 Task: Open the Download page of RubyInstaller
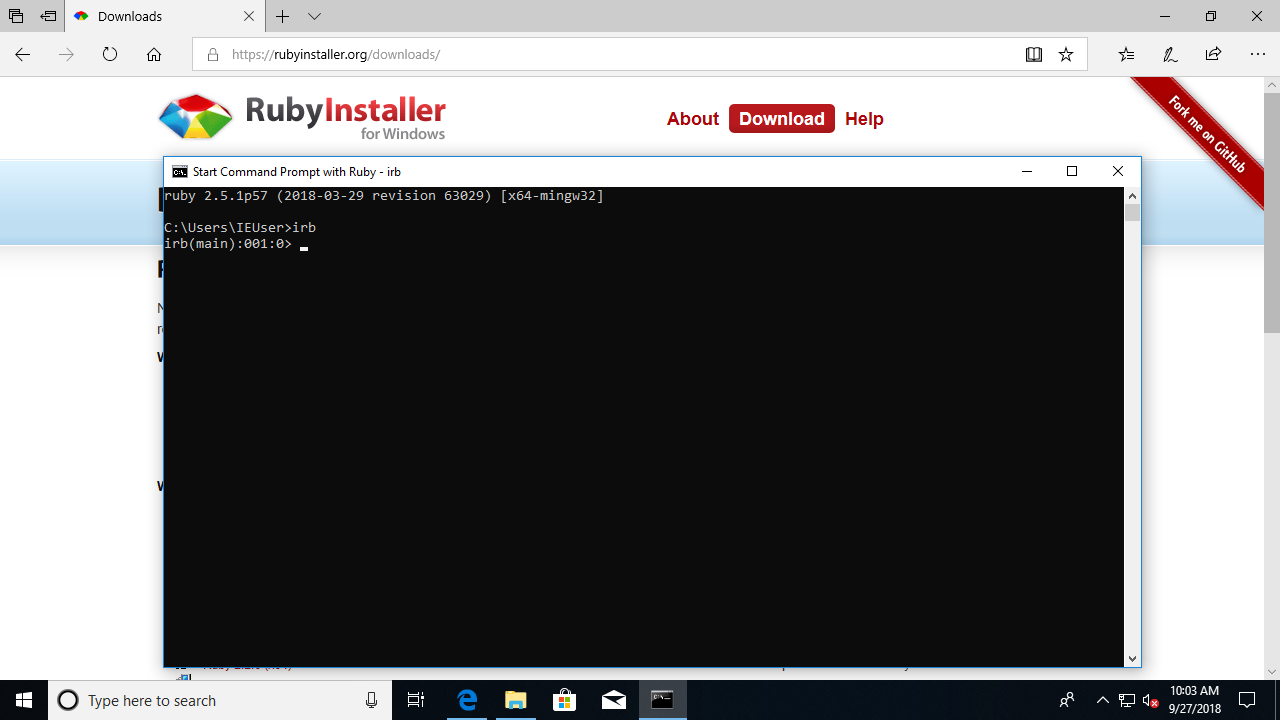[x=782, y=119]
